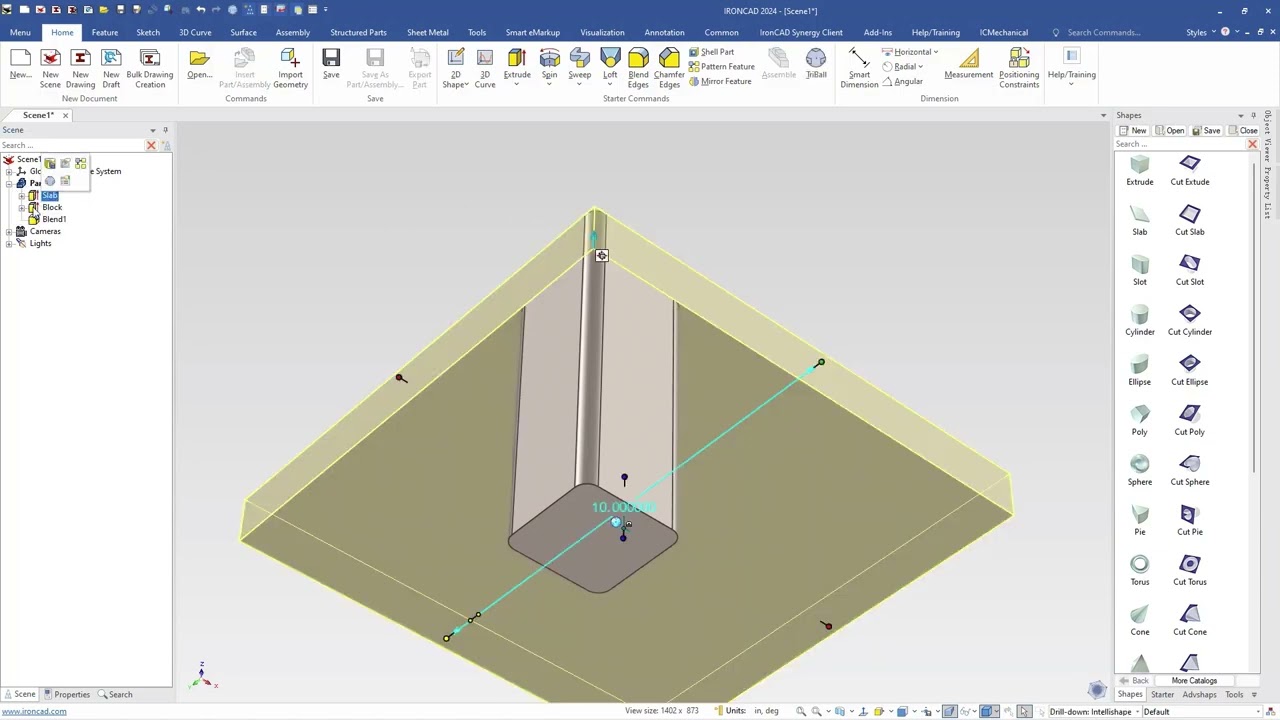This screenshot has width=1280, height=720.
Task: Choose the Sphere catalog shape
Action: point(1140,471)
